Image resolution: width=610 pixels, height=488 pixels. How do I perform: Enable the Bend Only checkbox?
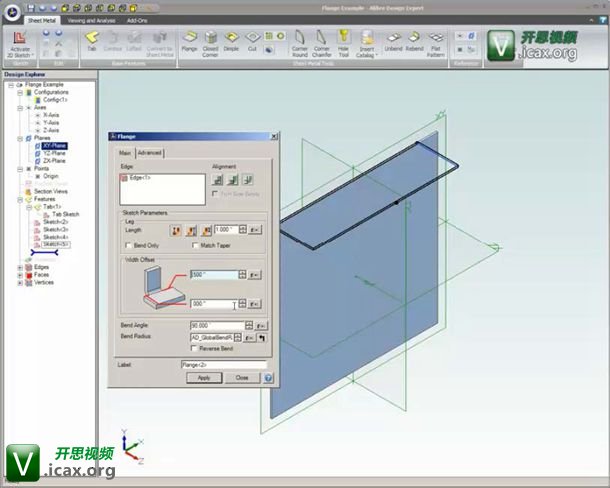tap(128, 245)
